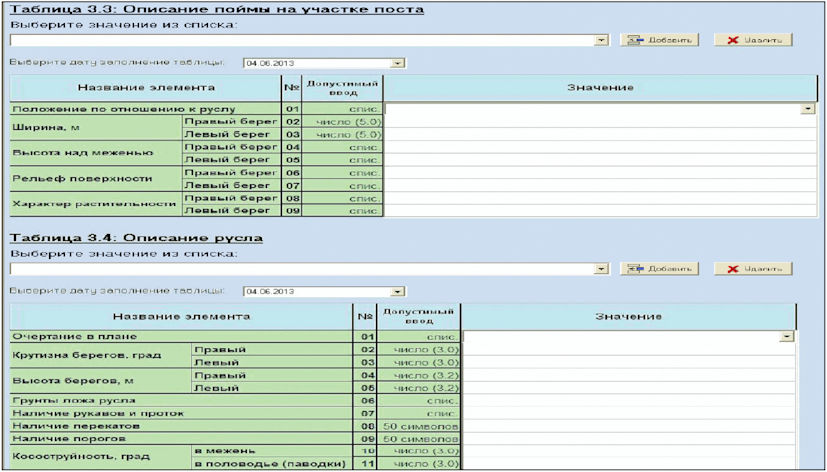Click value cell for 'Наличие порогов'

628,439
